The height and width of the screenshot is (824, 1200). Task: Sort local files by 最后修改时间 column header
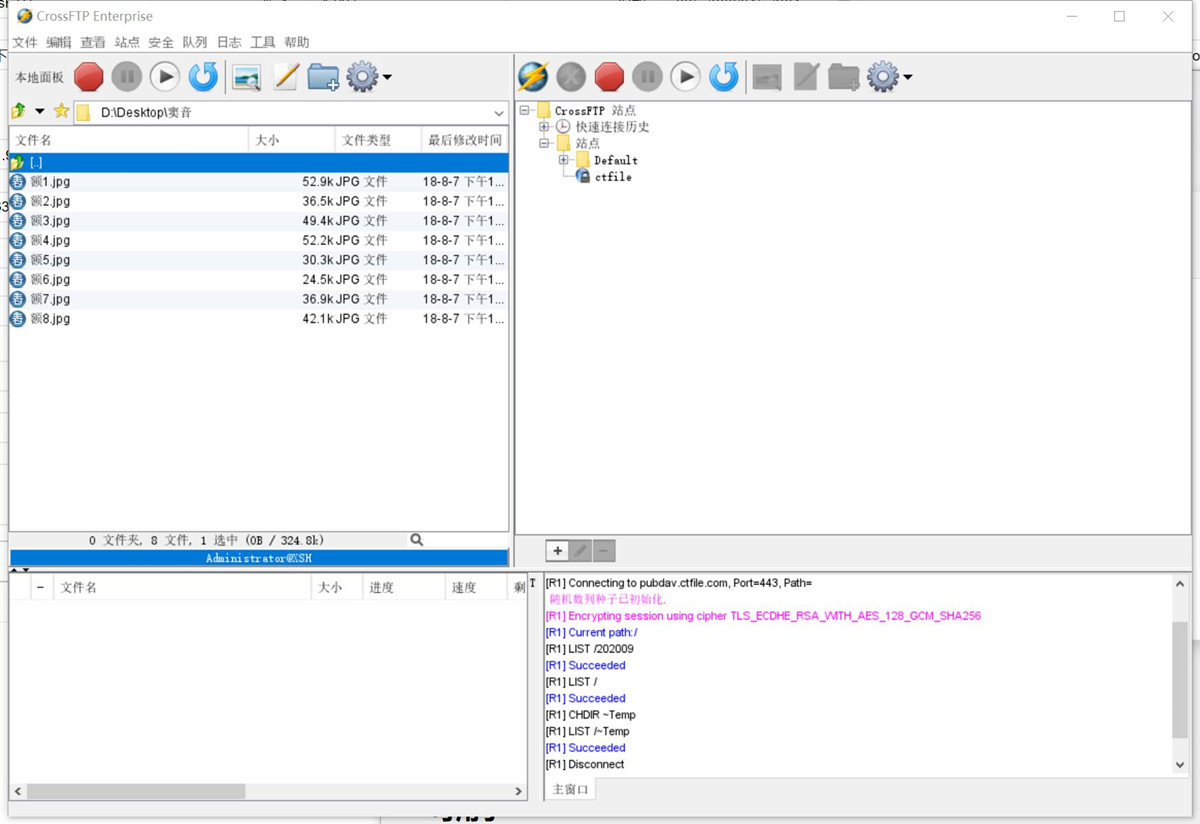[x=465, y=140]
